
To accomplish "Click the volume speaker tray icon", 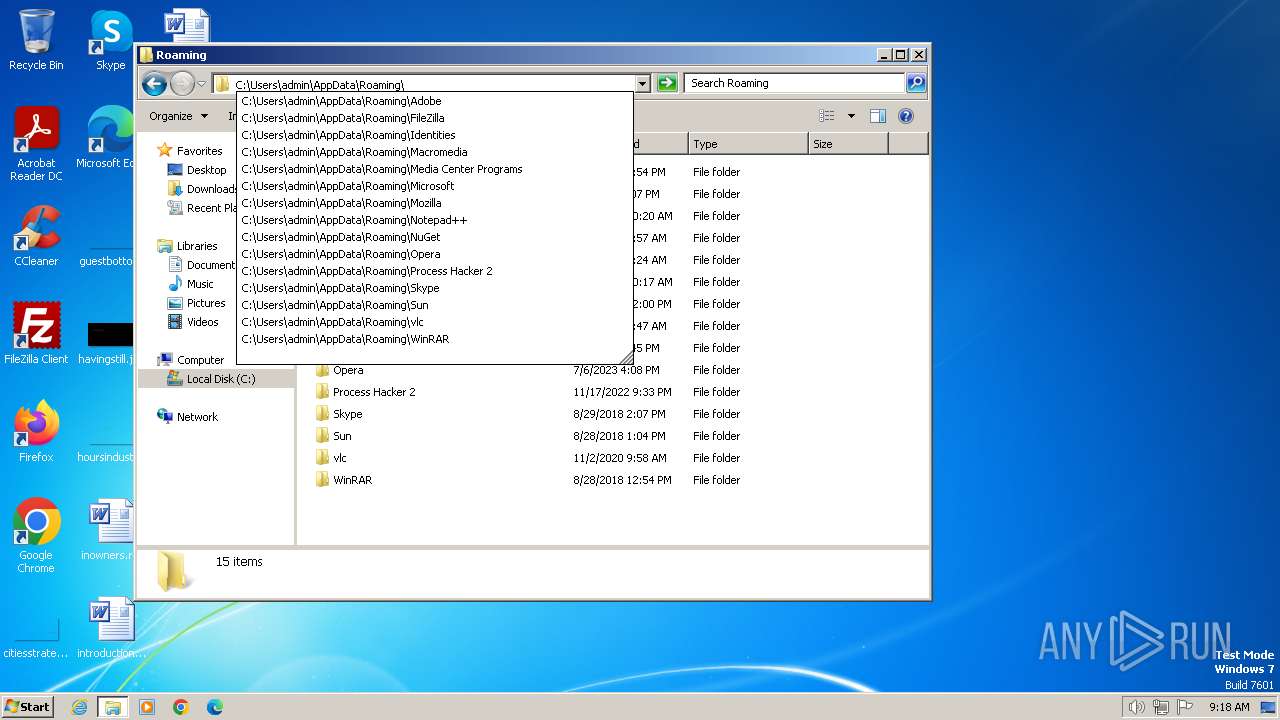I will 1136,707.
